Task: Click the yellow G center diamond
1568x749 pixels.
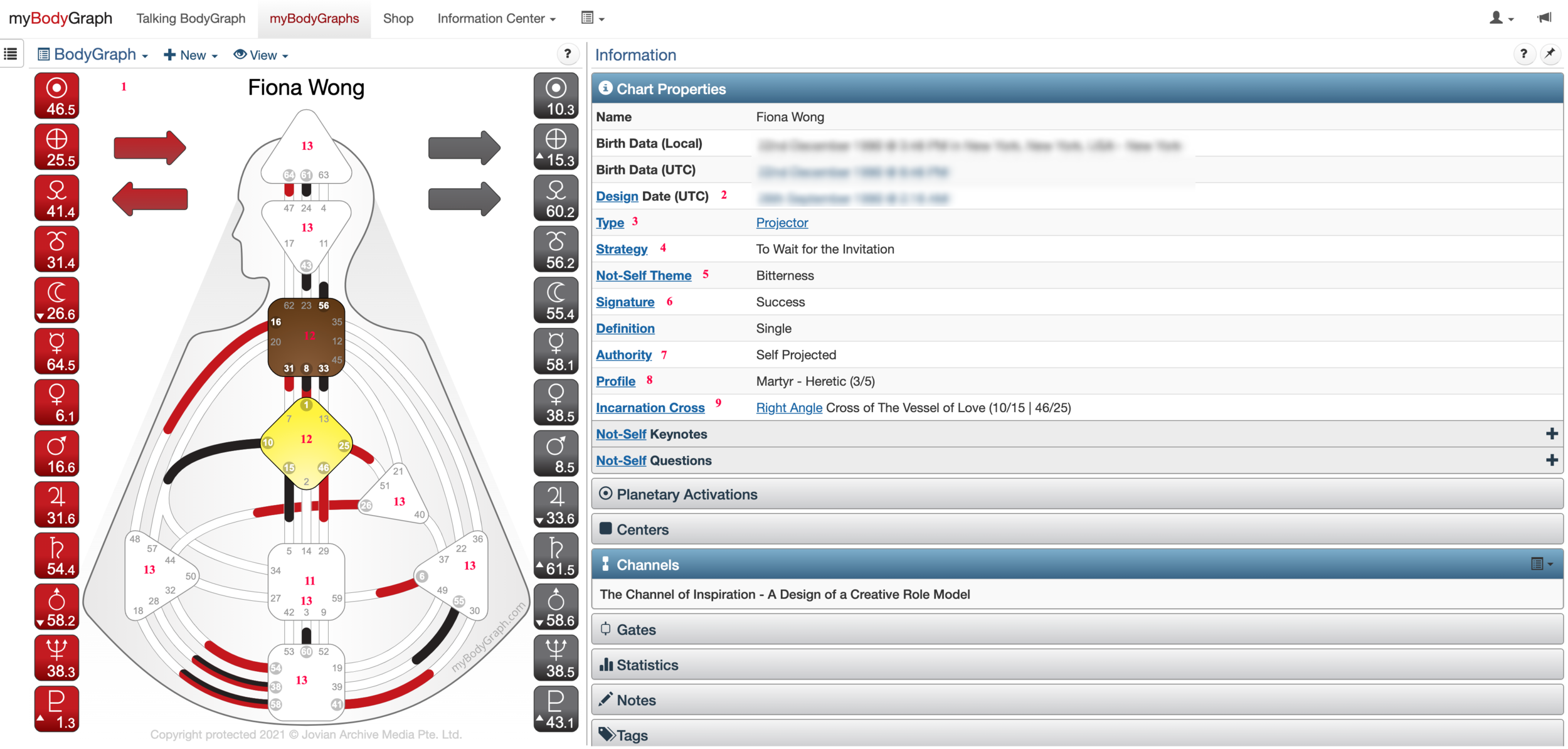Action: [306, 443]
